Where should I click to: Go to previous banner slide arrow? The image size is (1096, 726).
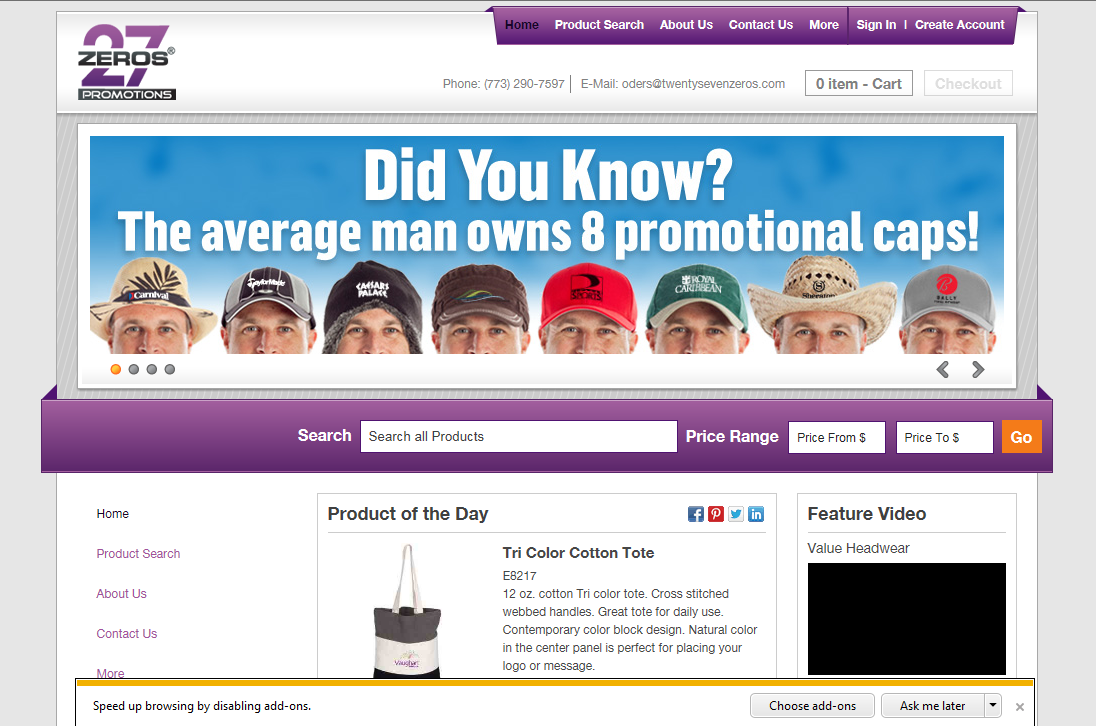pyautogui.click(x=942, y=370)
